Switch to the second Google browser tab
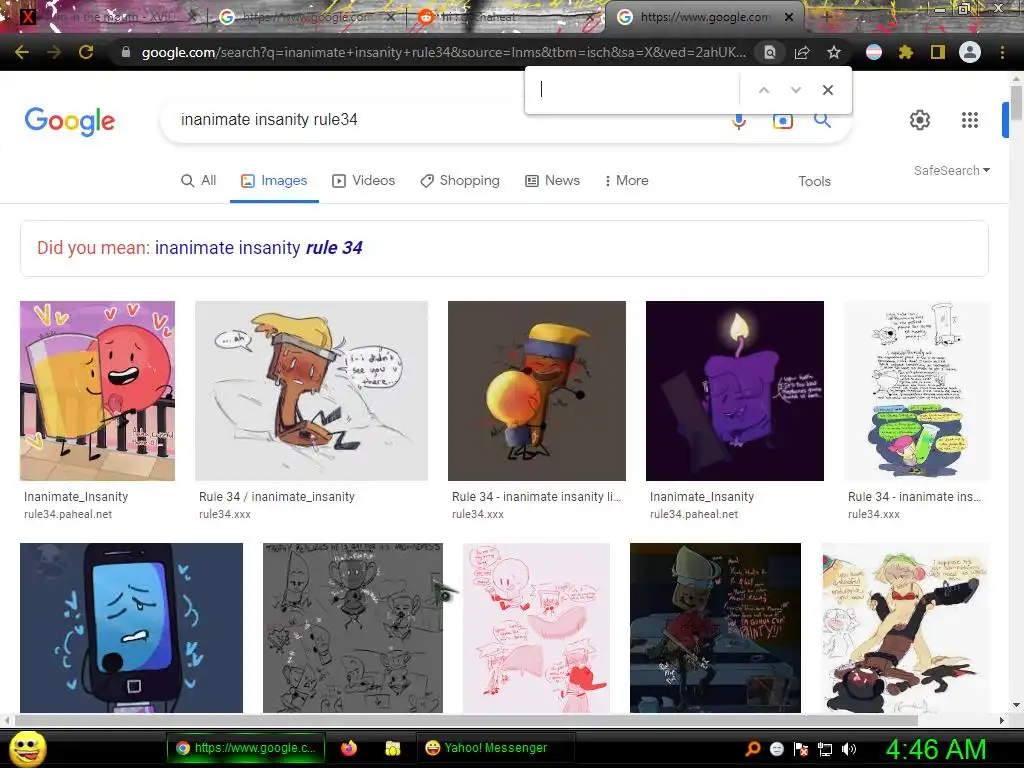Viewport: 1024px width, 768px height. point(306,17)
